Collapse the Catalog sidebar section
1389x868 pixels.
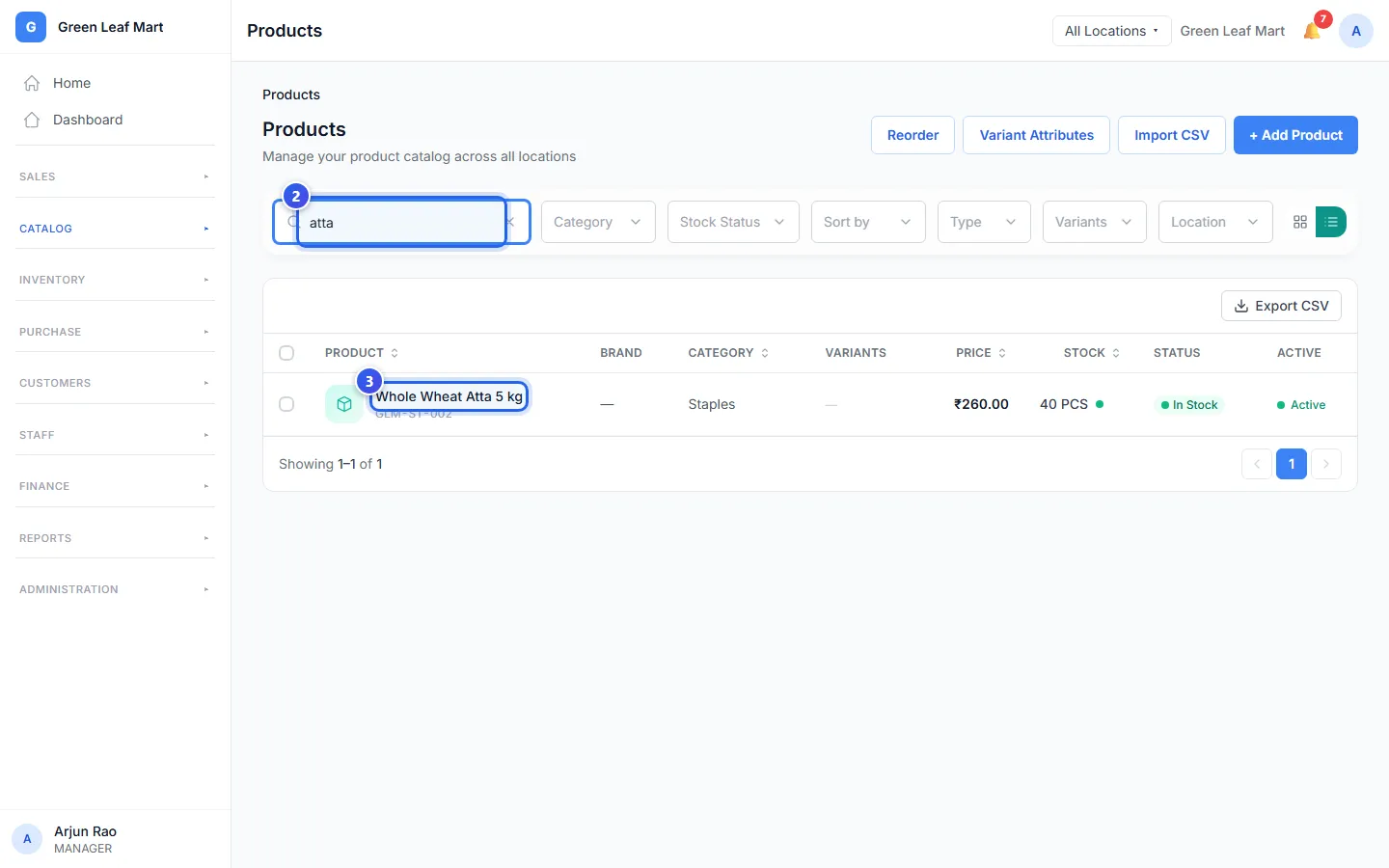(116, 229)
